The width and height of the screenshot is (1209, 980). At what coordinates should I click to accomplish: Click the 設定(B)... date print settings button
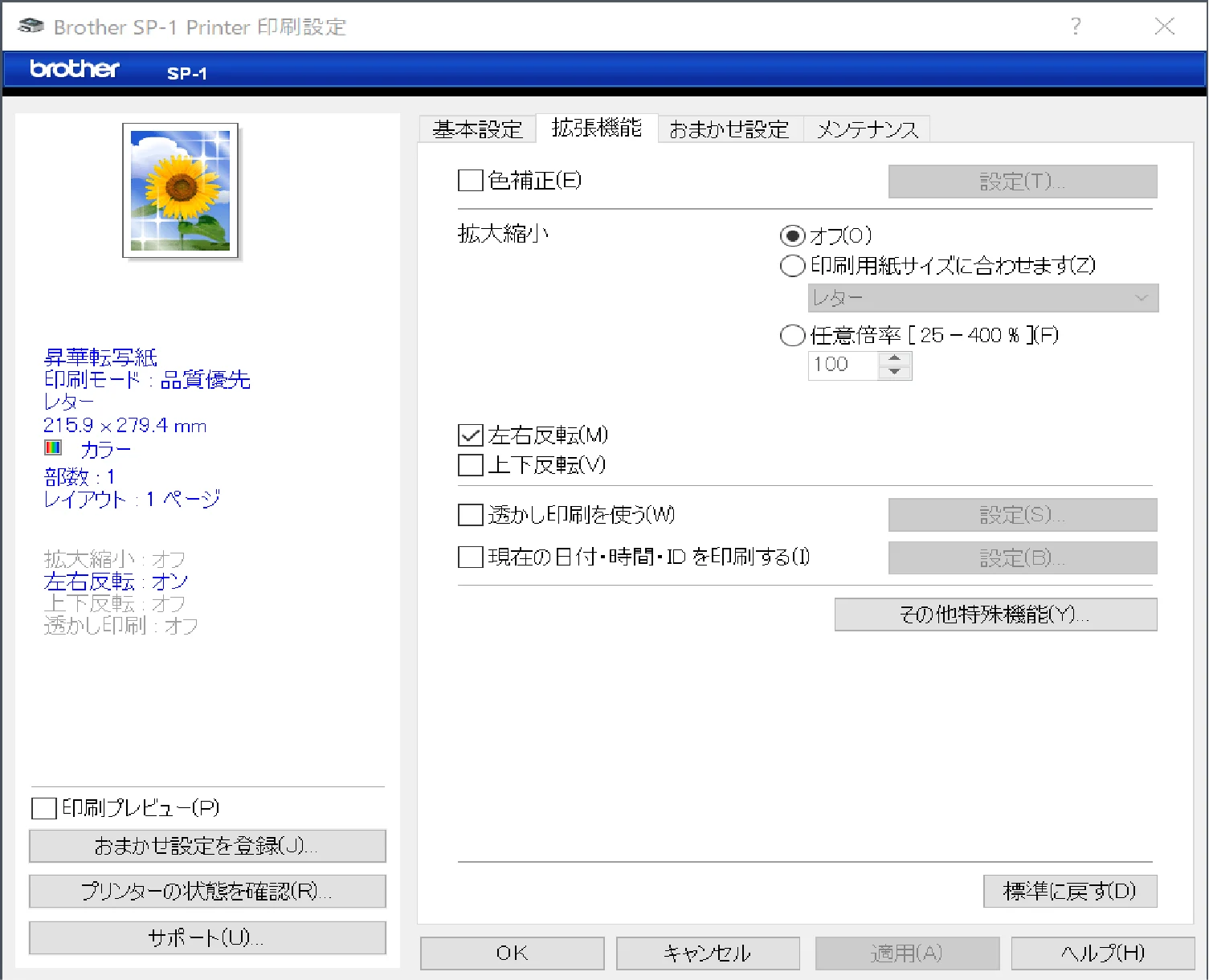(x=1023, y=557)
